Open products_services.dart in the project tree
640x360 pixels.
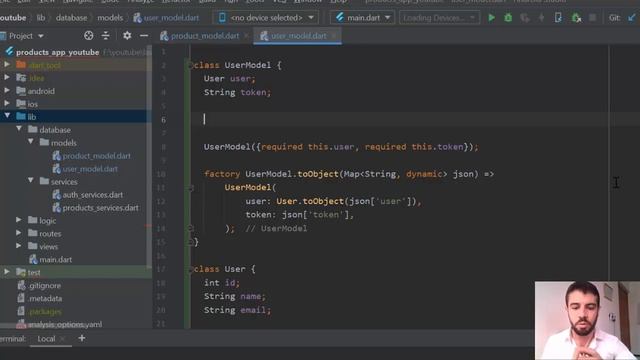100,208
